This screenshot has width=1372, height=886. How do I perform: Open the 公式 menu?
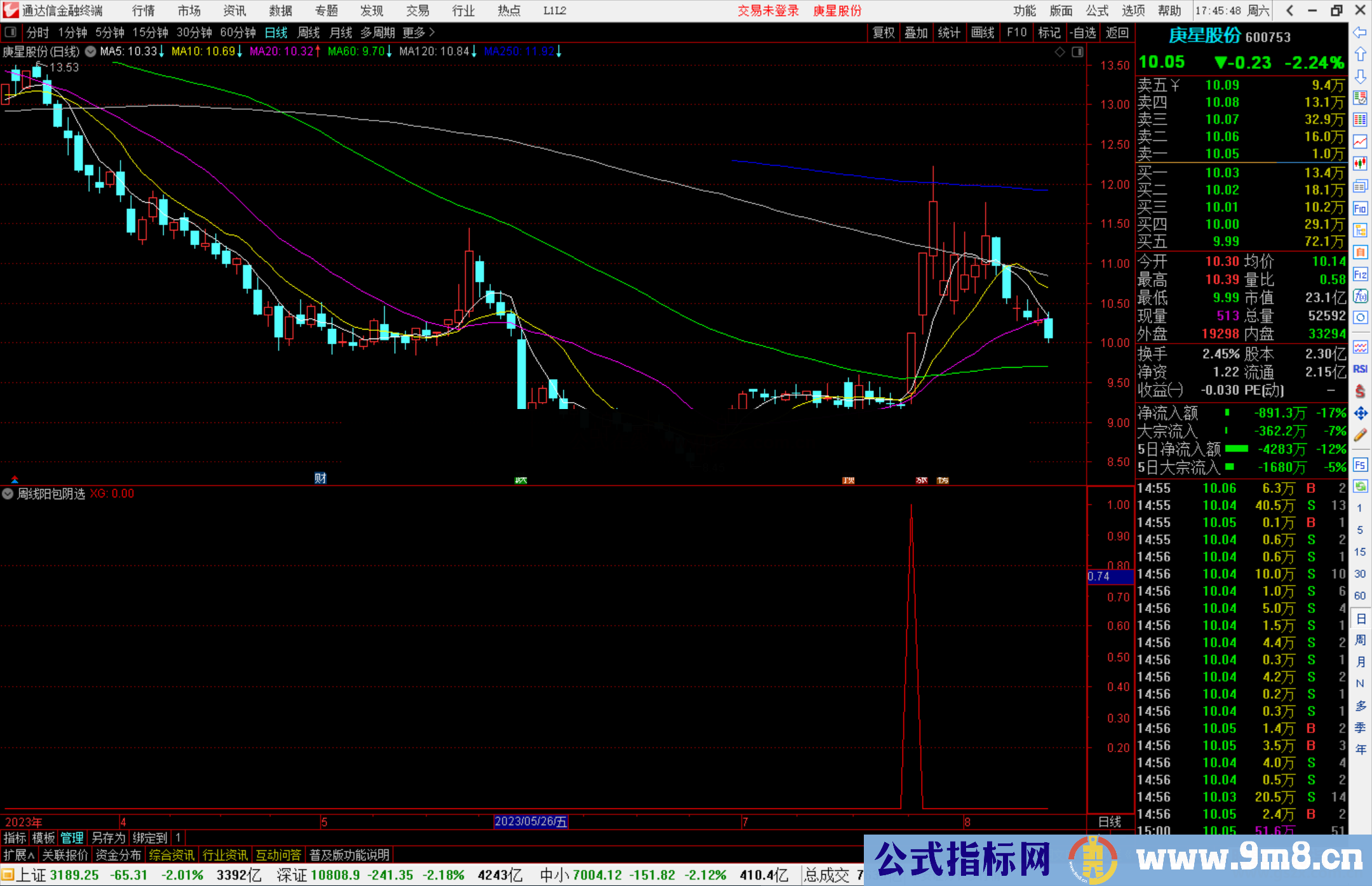click(1097, 11)
